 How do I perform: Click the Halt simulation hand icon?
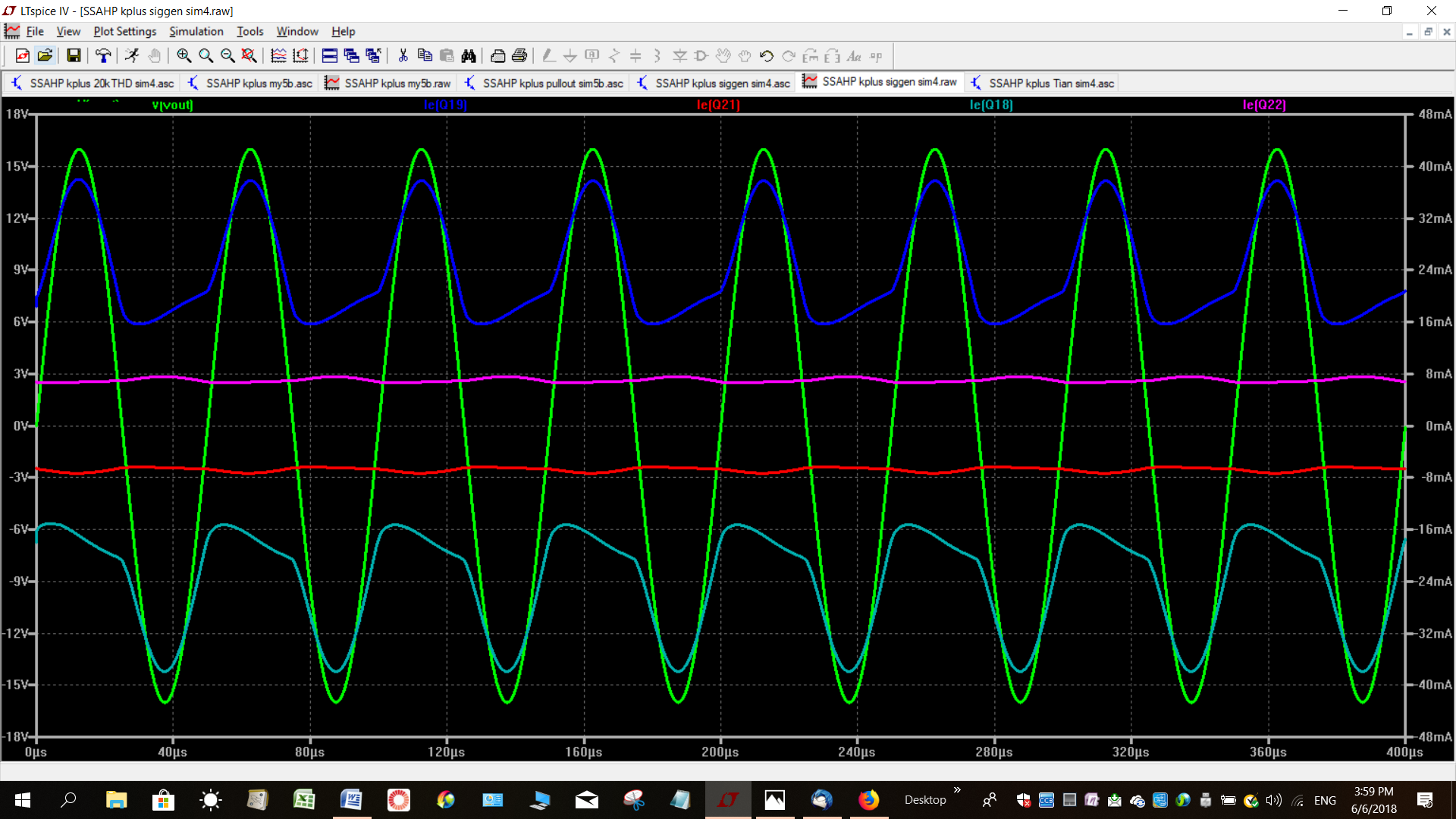pos(154,55)
